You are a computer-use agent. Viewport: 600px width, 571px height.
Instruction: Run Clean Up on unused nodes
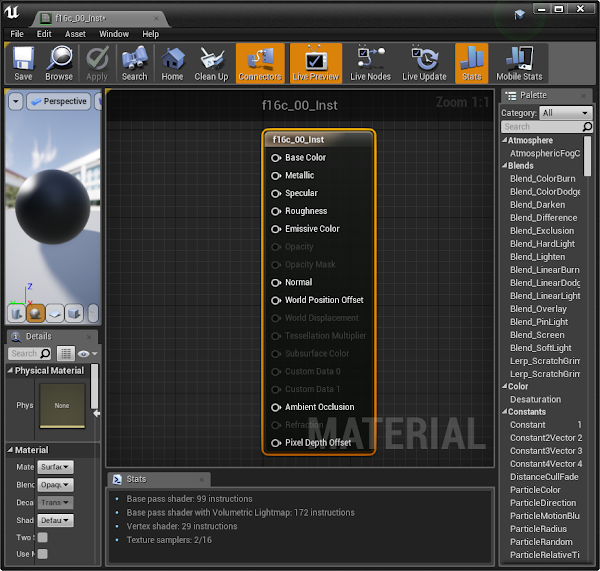coord(211,63)
